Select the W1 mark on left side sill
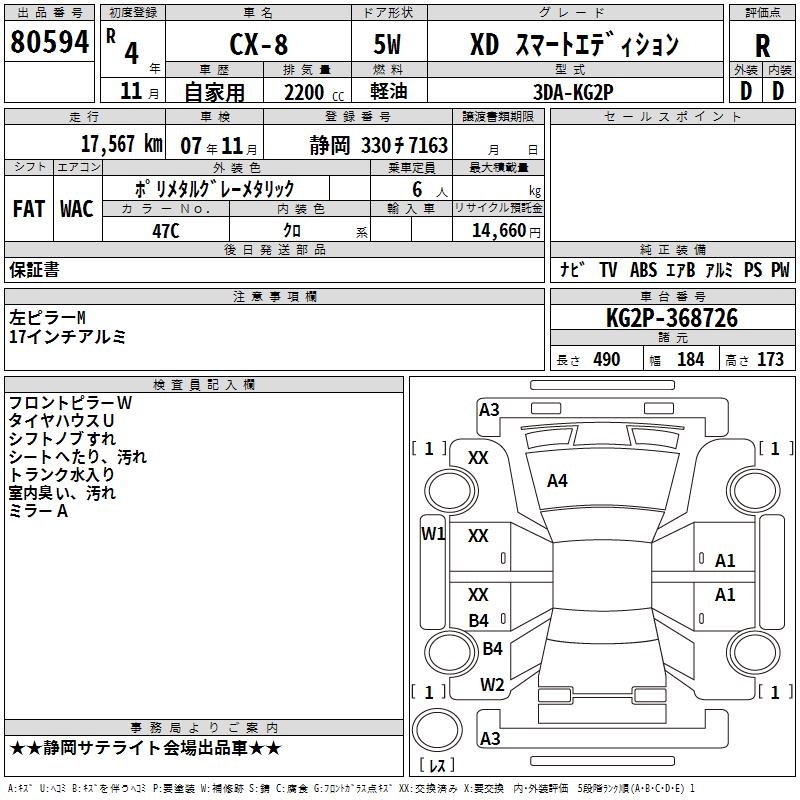Image resolution: width=800 pixels, height=800 pixels. click(x=433, y=534)
